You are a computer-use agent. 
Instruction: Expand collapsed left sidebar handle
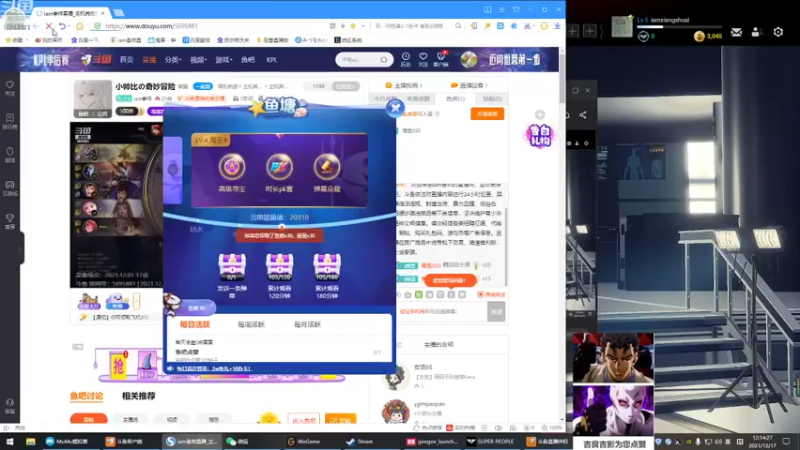point(21,248)
